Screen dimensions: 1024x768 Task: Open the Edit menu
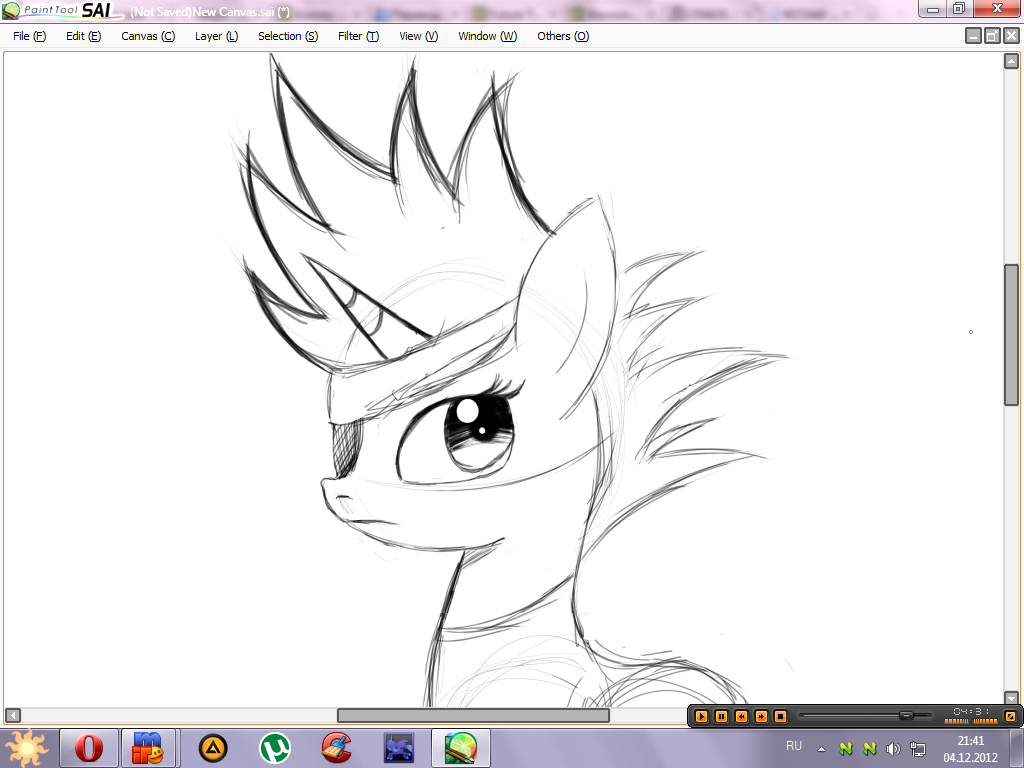coord(84,36)
